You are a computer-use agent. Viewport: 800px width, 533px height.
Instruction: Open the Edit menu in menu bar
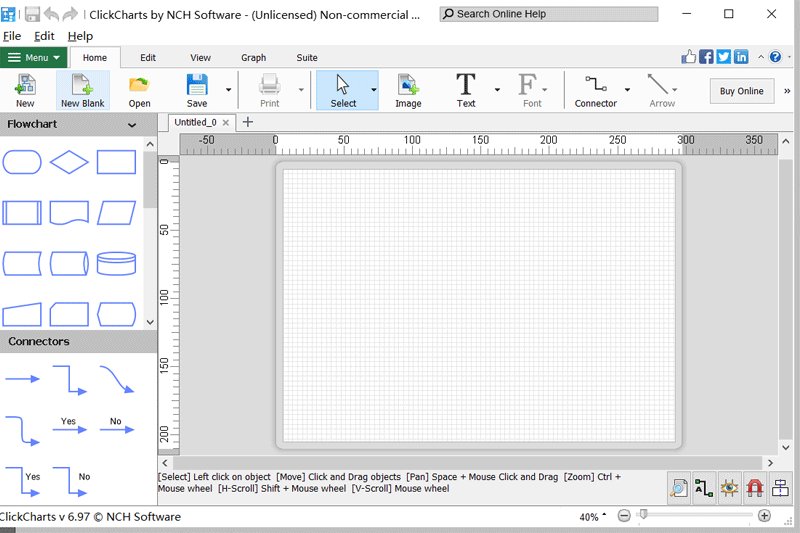[x=44, y=36]
